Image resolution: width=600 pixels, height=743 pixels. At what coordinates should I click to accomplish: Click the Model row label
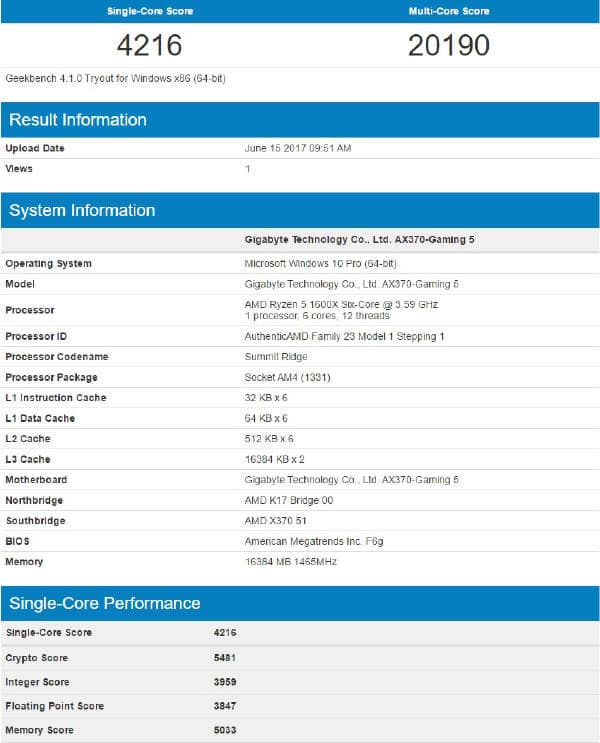coord(20,284)
